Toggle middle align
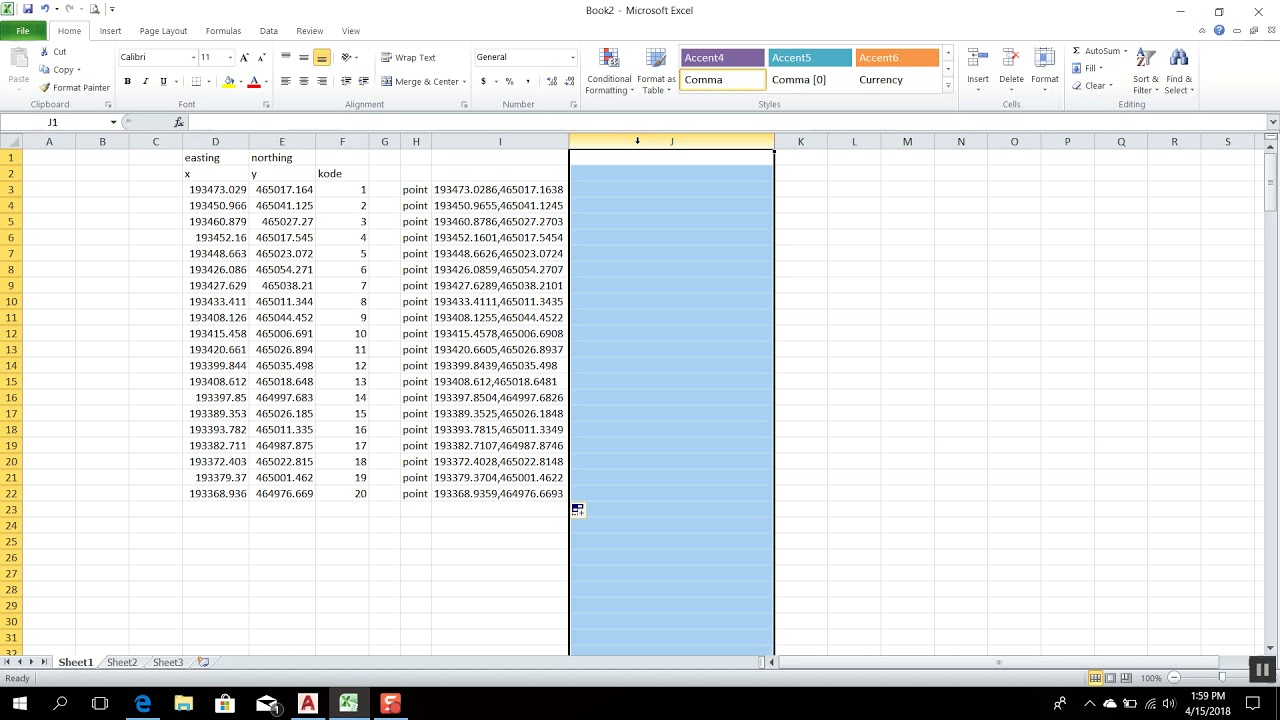This screenshot has height=720, width=1280. [304, 57]
